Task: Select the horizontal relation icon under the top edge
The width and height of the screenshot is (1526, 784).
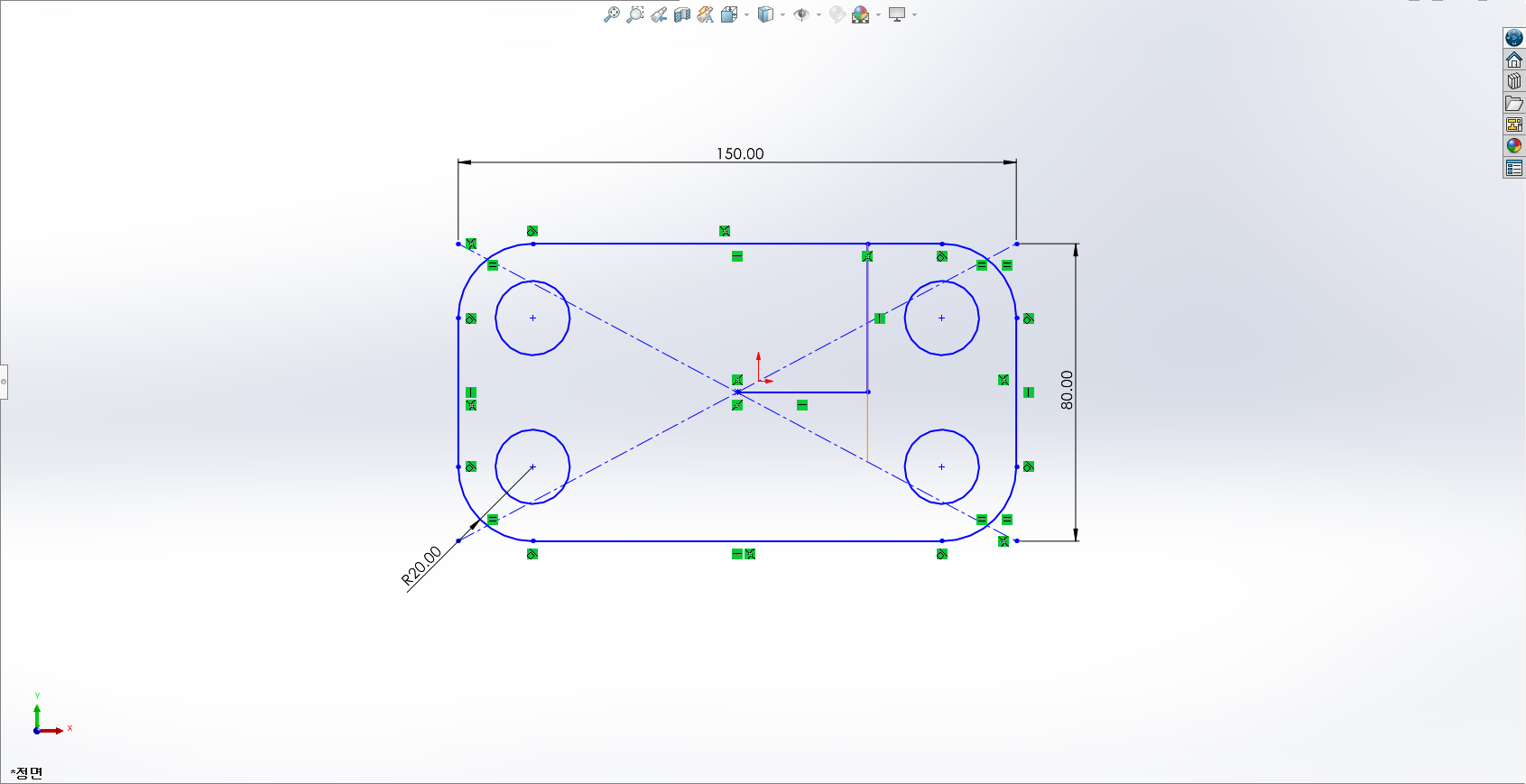Action: pos(737,256)
